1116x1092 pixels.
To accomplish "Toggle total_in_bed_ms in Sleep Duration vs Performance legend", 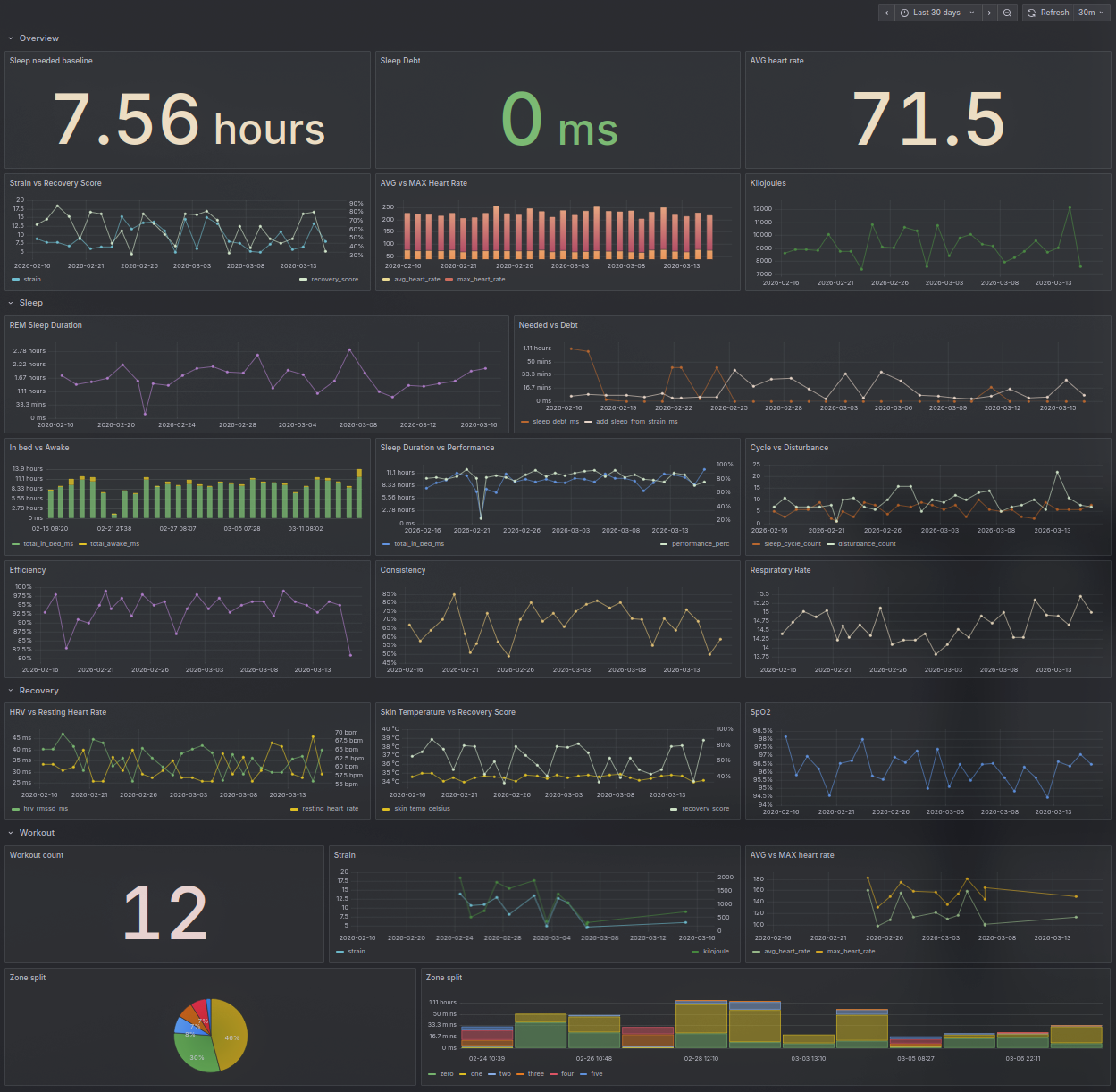I will pyautogui.click(x=414, y=544).
